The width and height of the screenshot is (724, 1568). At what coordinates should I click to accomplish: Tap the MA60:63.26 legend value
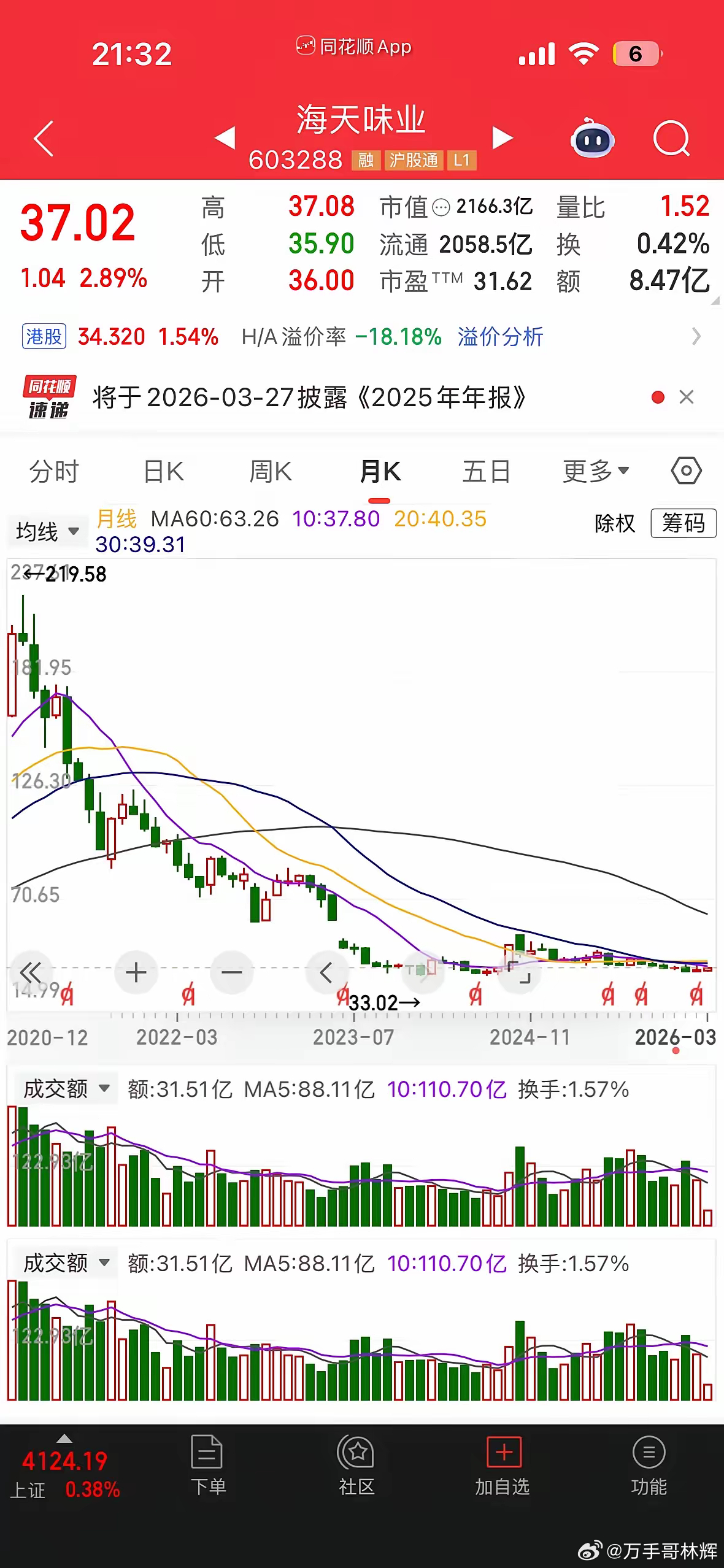click(215, 519)
